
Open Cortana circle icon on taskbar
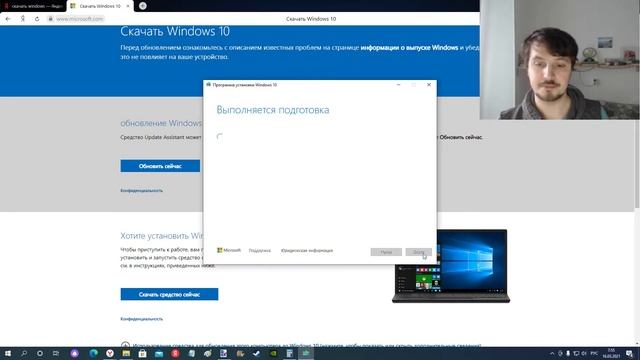pyautogui.click(x=40, y=353)
